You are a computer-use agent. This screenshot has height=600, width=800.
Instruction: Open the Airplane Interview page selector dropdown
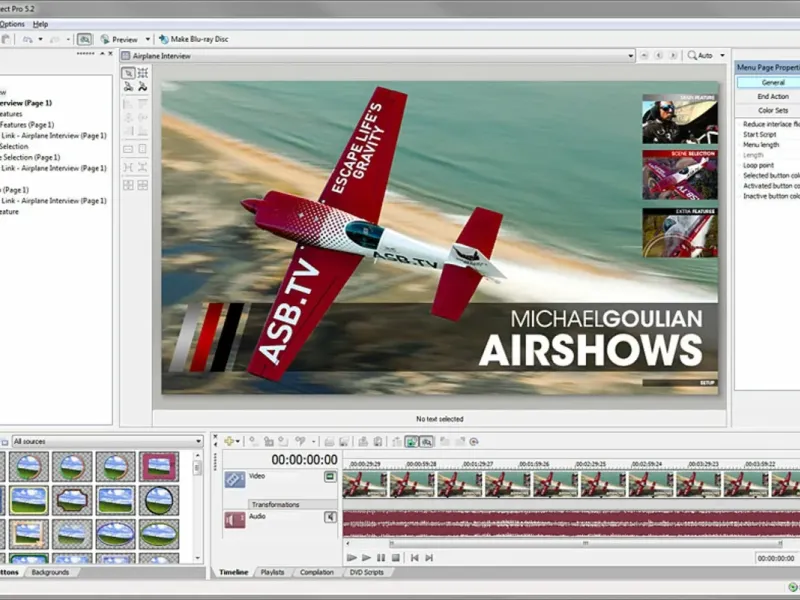[x=631, y=56]
